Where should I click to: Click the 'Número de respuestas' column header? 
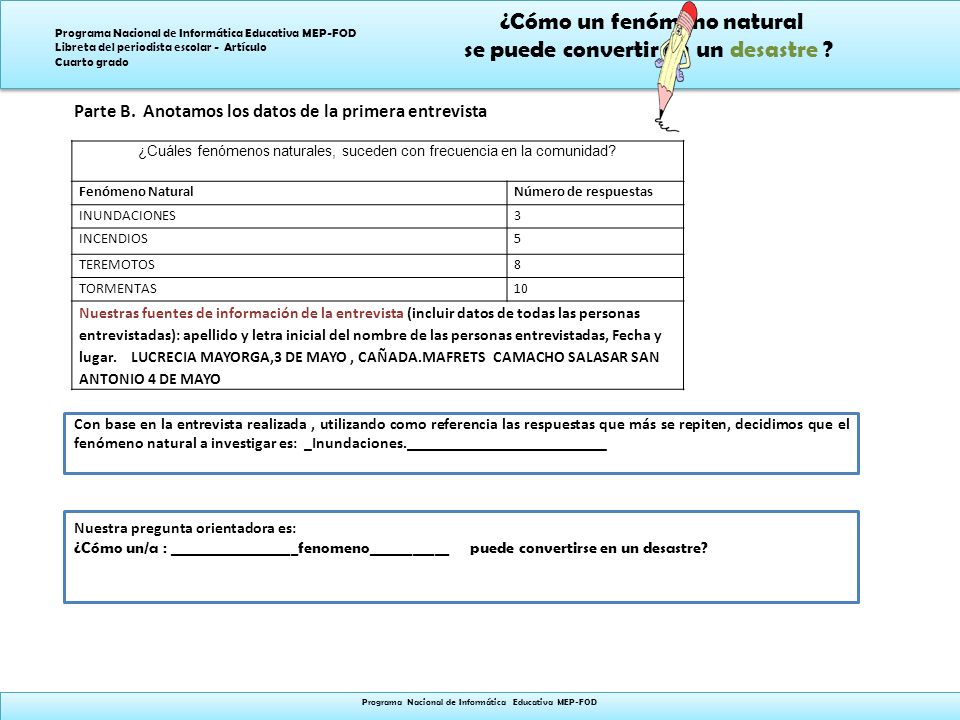point(595,192)
